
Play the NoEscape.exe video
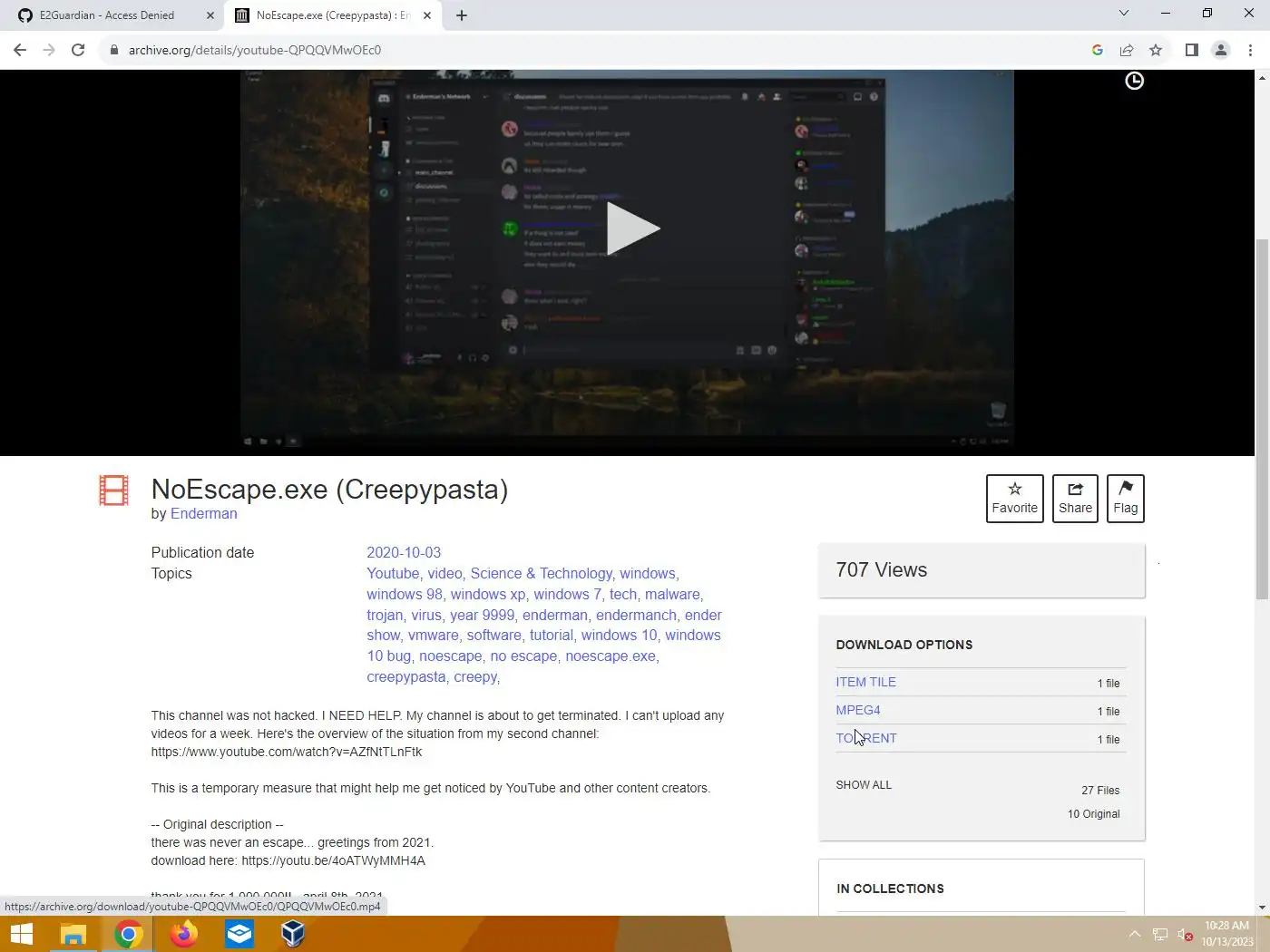632,228
